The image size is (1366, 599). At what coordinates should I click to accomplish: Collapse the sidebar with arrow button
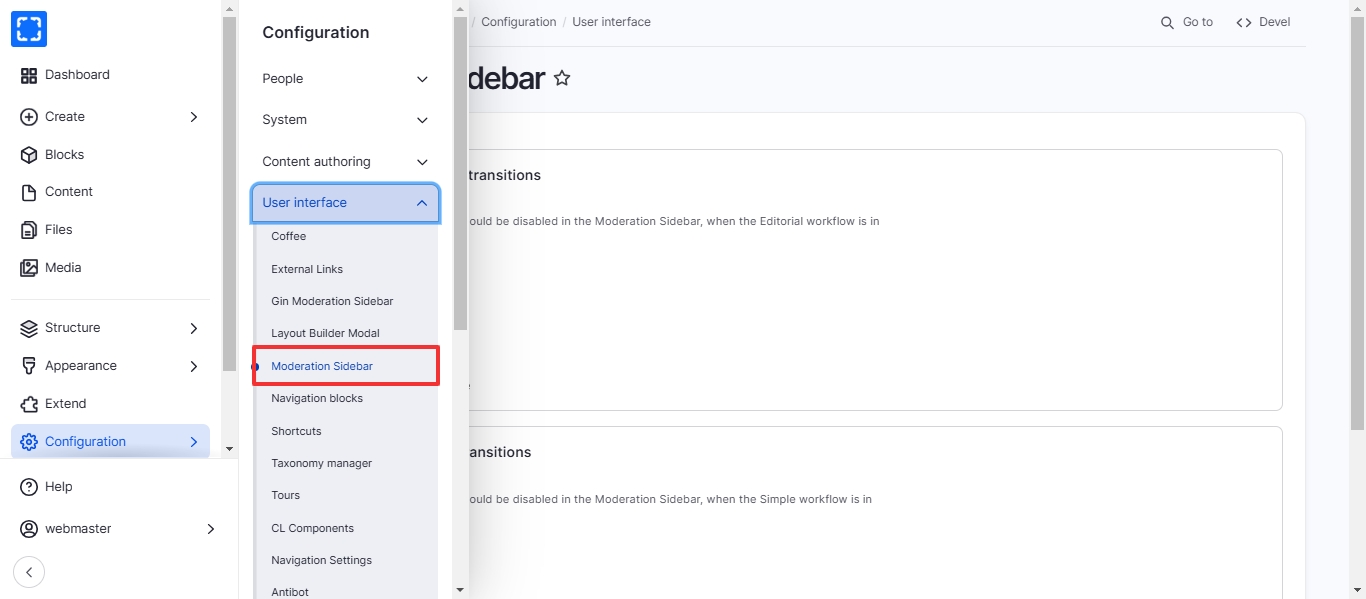[x=29, y=572]
